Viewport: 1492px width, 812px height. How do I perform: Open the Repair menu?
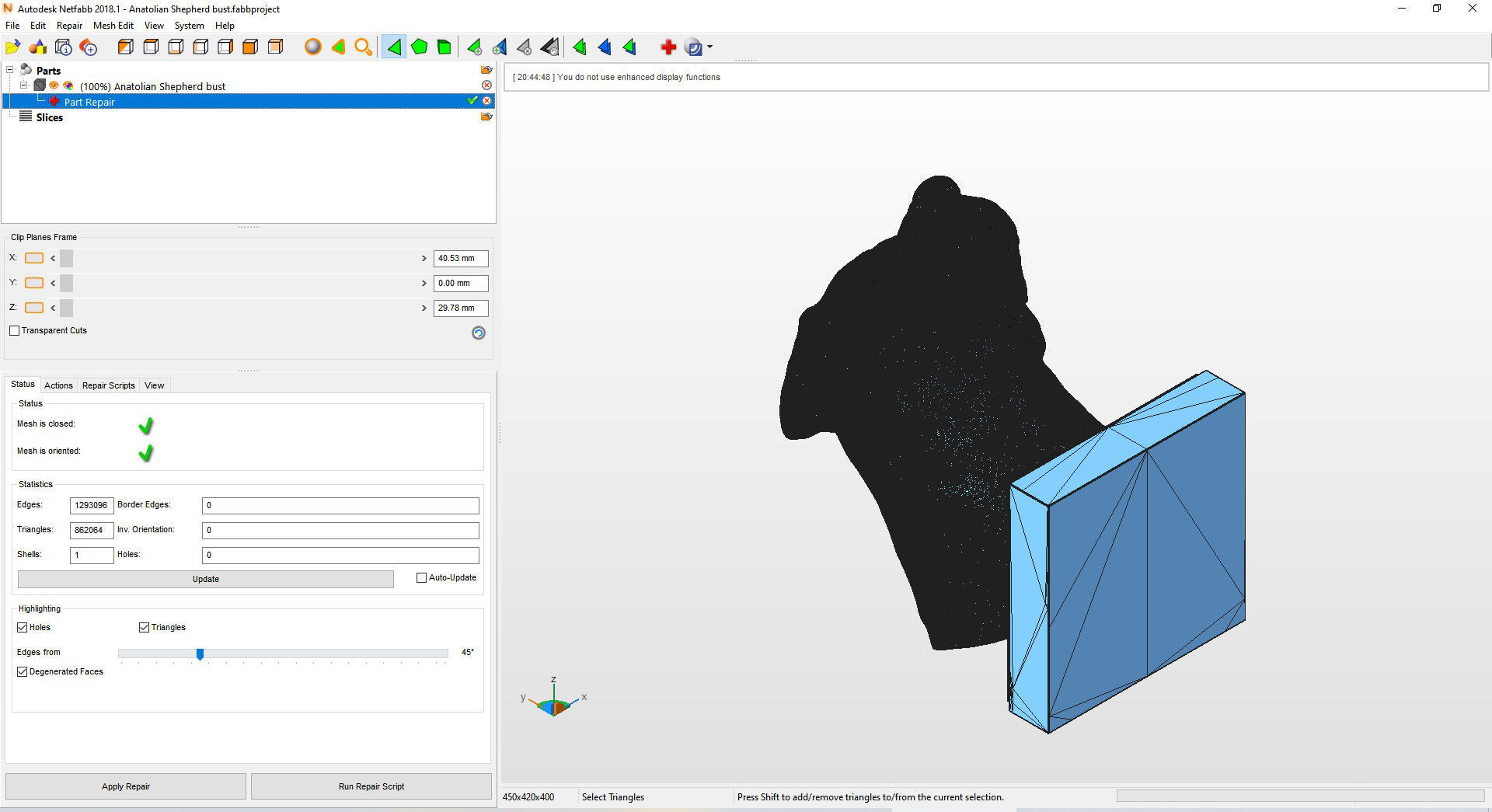point(69,26)
